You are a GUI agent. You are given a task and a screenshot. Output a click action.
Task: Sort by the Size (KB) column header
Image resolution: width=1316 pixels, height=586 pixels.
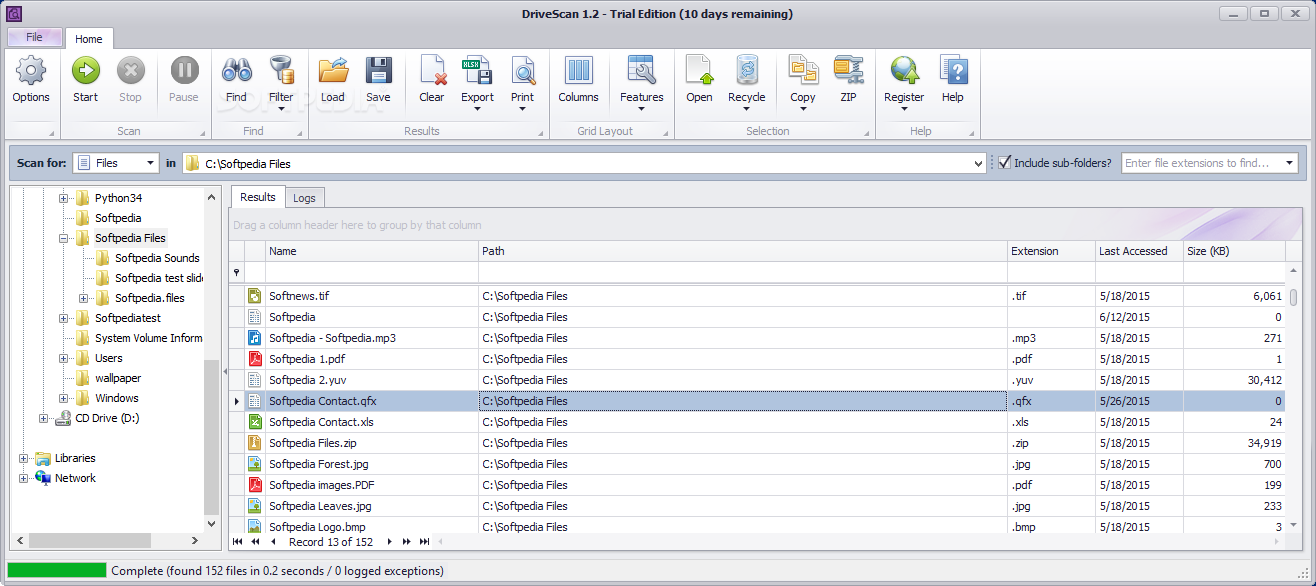[x=1234, y=251]
